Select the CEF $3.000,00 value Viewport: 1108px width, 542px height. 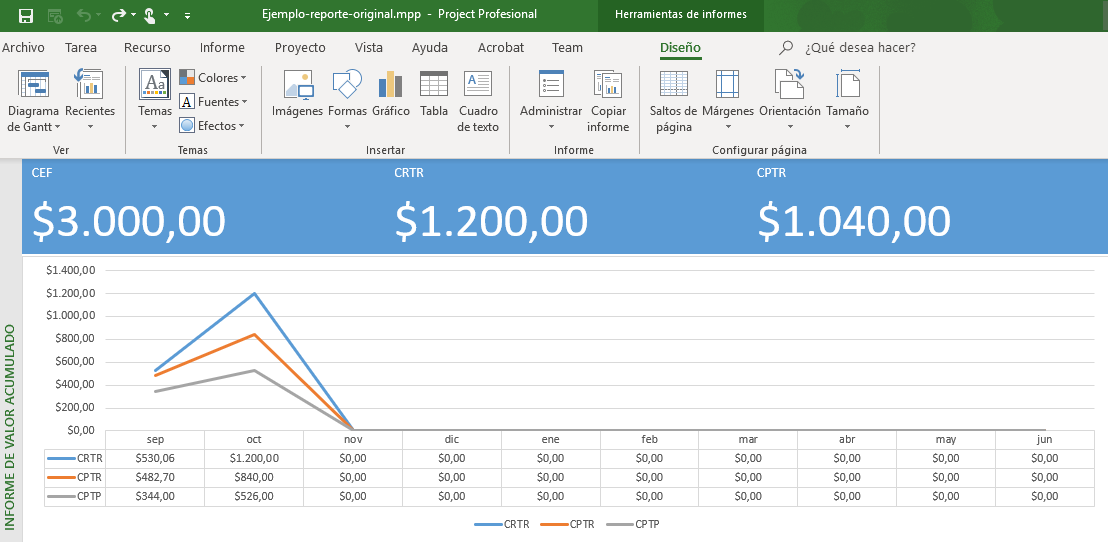(129, 220)
